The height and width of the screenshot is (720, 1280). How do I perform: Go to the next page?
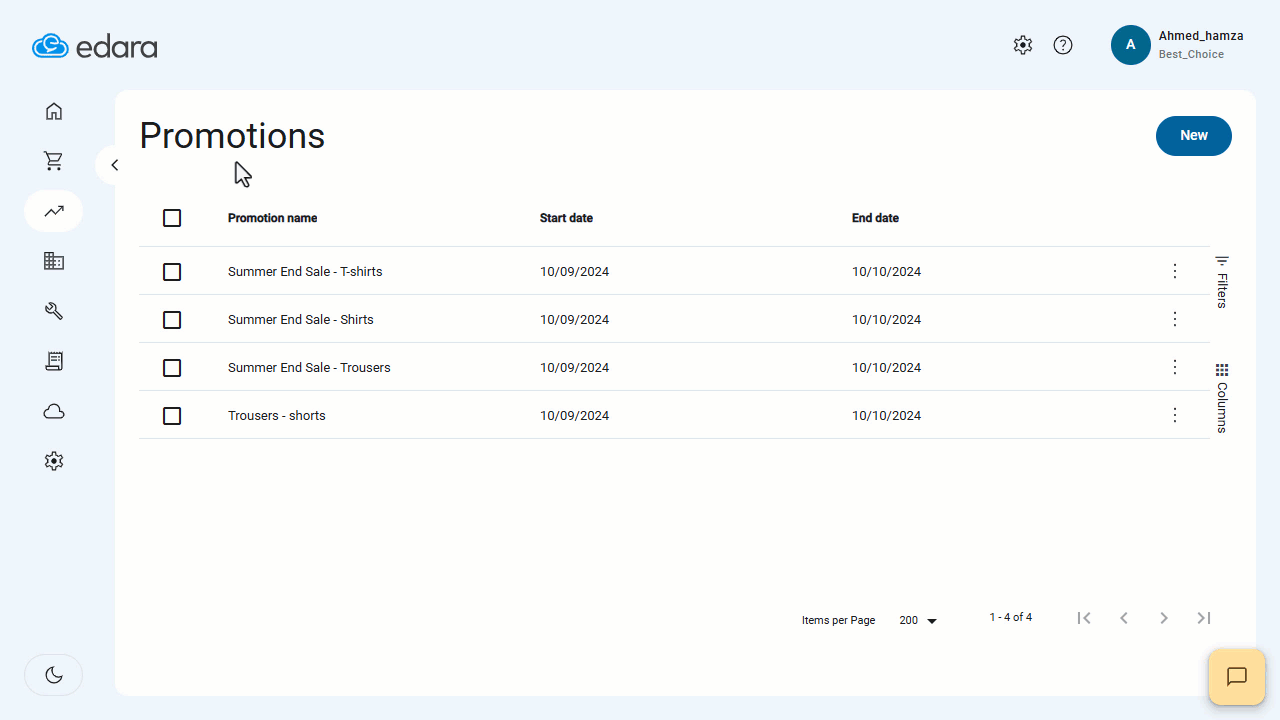point(1164,618)
